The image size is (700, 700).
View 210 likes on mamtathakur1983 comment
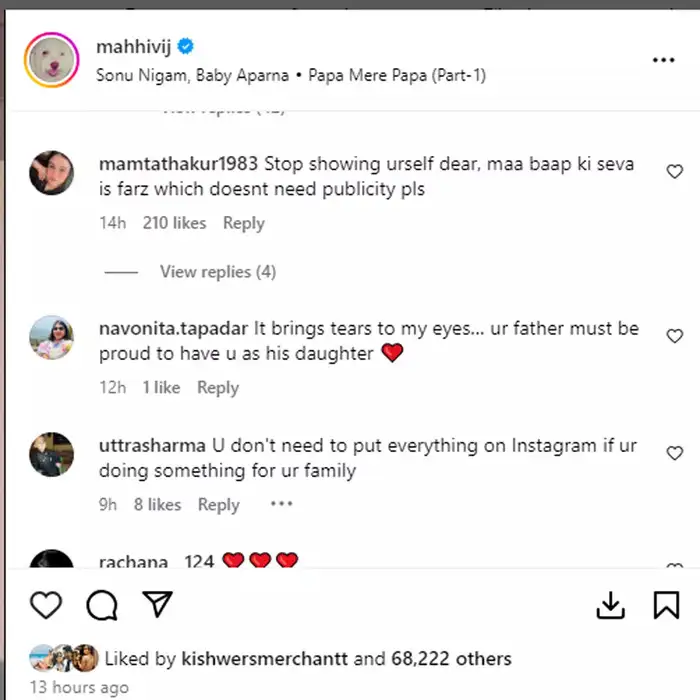pyautogui.click(x=174, y=223)
